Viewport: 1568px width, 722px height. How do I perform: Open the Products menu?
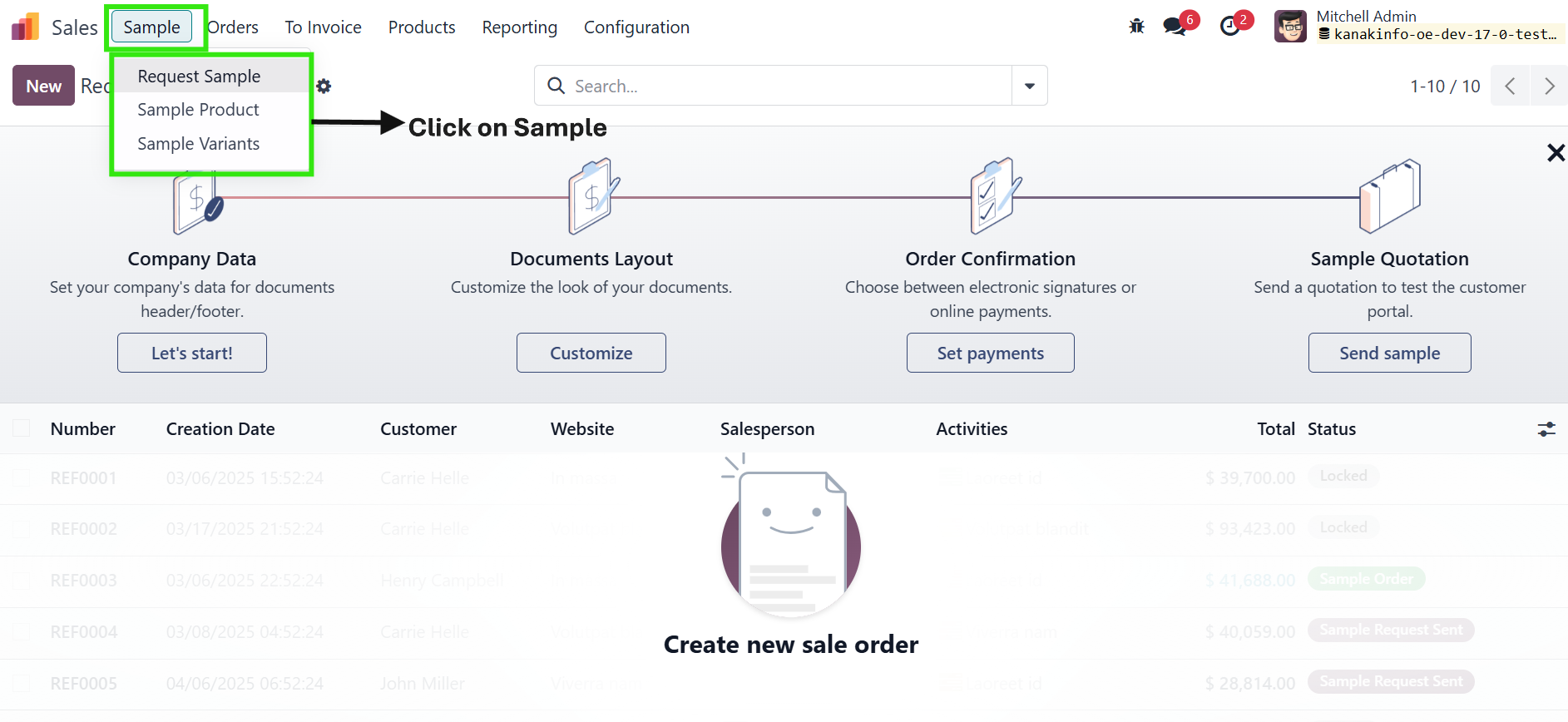point(422,27)
